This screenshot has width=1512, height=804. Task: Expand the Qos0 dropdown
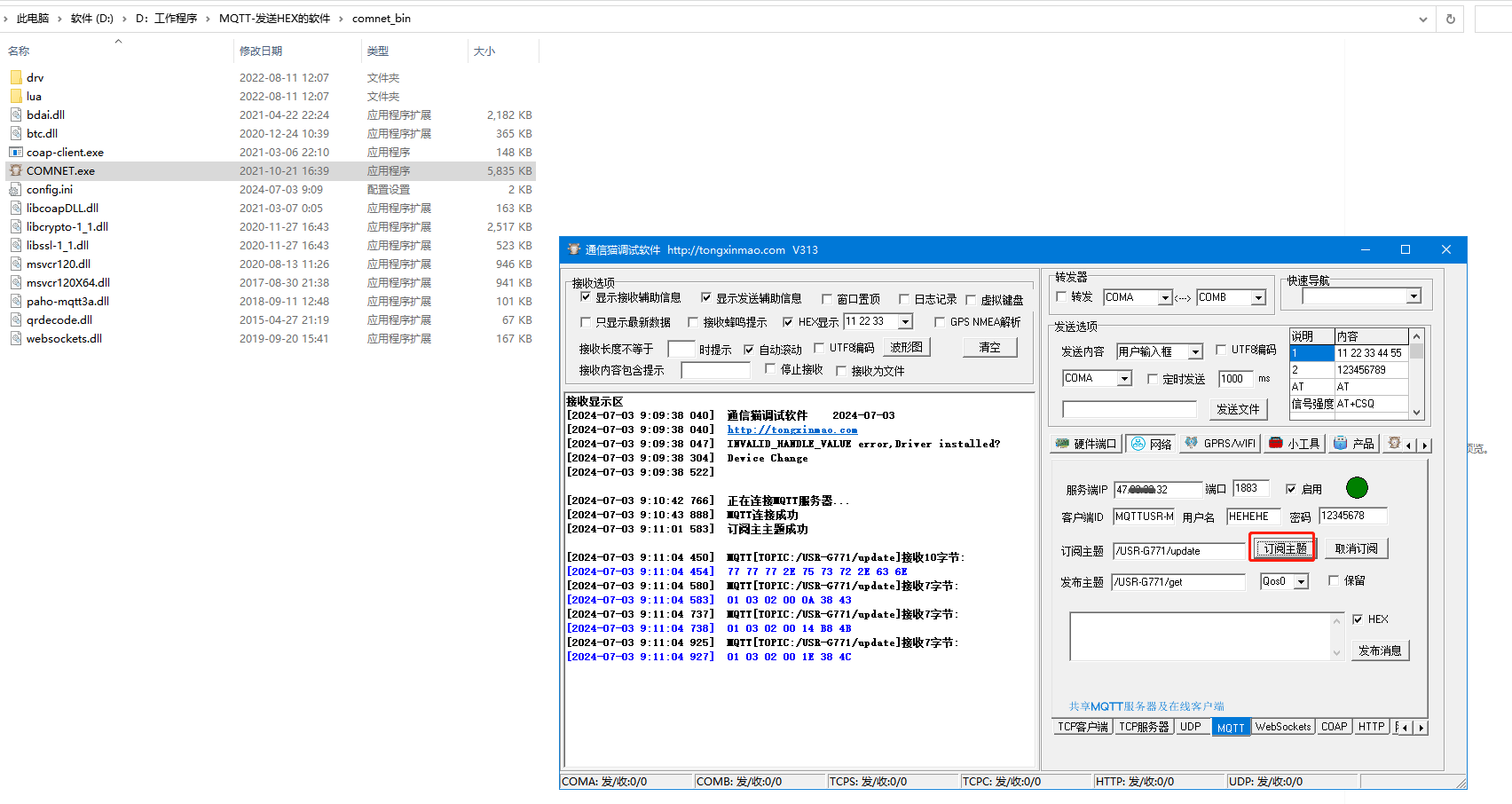tap(1302, 582)
